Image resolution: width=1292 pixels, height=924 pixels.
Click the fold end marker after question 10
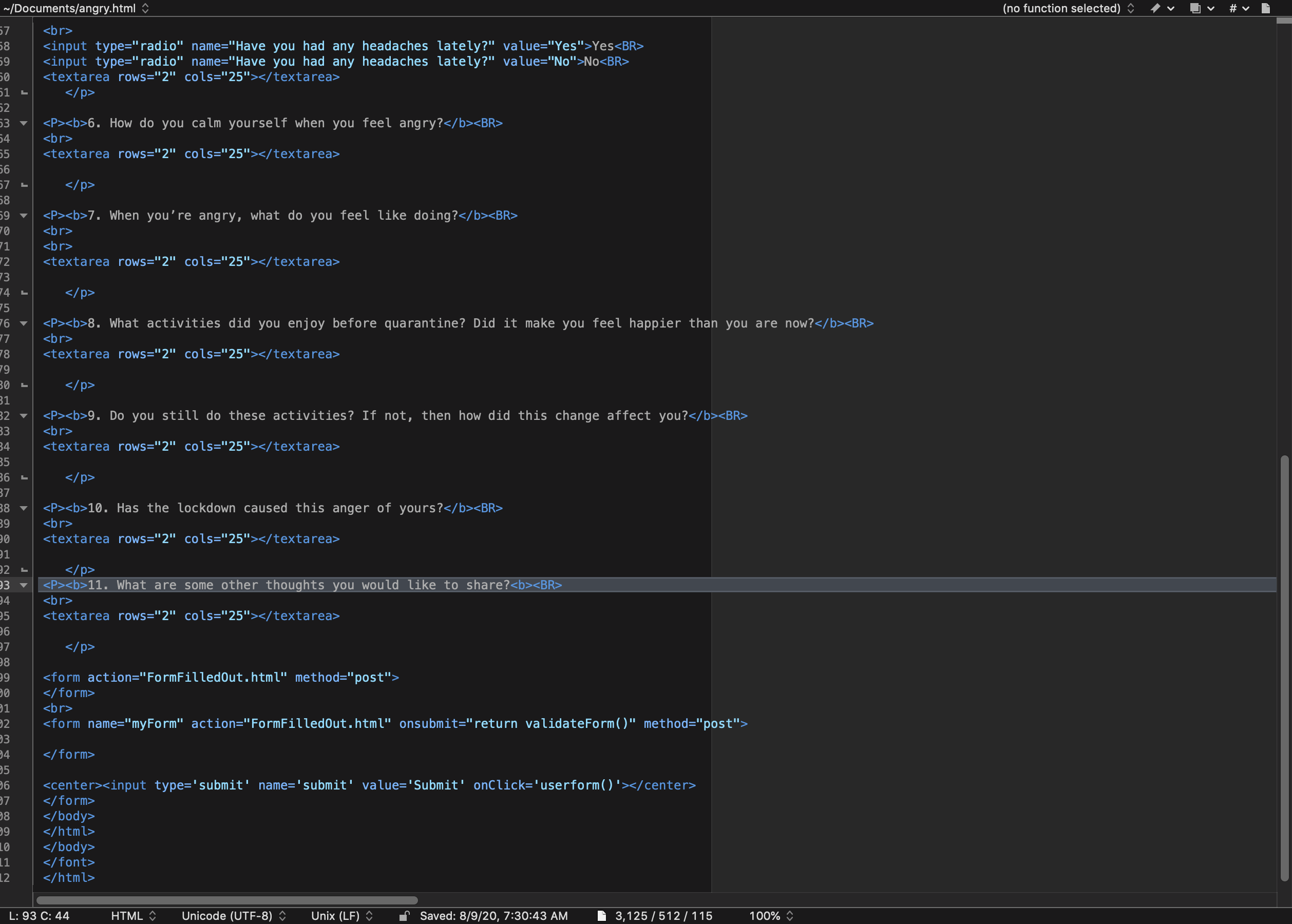pyautogui.click(x=24, y=569)
